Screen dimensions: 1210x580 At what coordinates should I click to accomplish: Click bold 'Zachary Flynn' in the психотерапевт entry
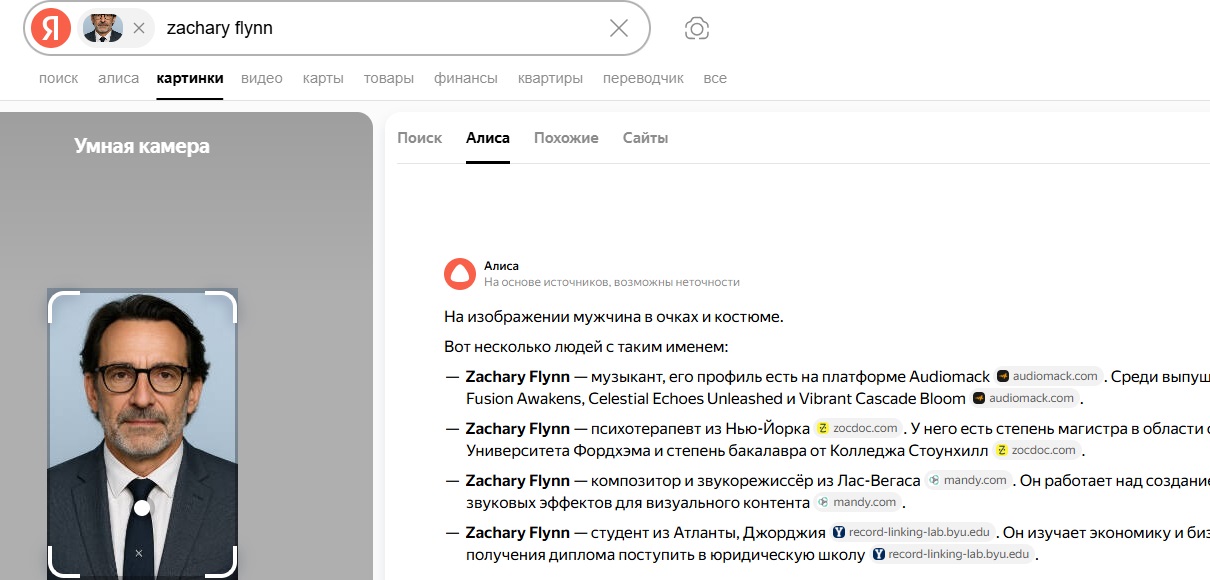tap(518, 428)
